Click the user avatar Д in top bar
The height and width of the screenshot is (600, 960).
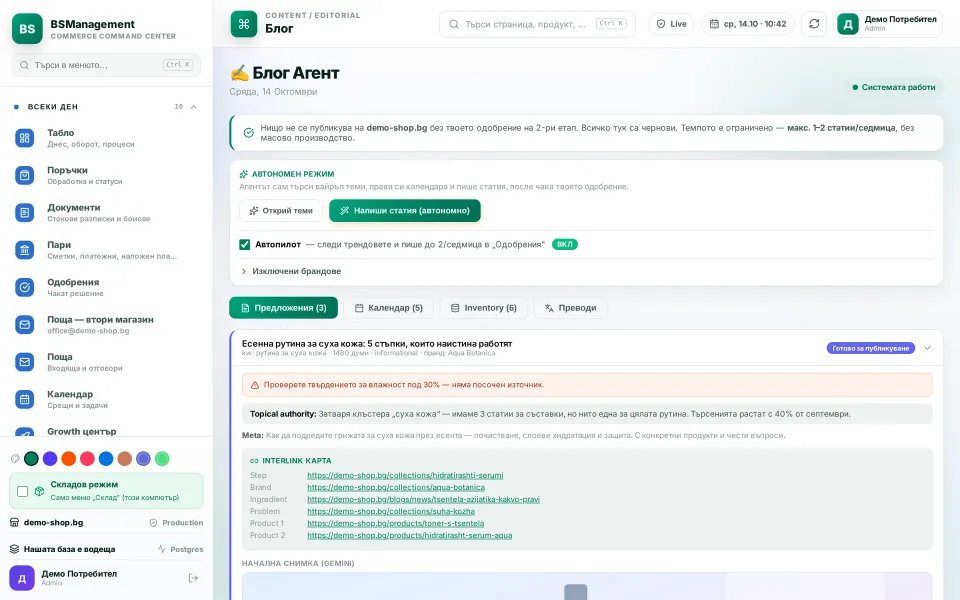pyautogui.click(x=848, y=24)
